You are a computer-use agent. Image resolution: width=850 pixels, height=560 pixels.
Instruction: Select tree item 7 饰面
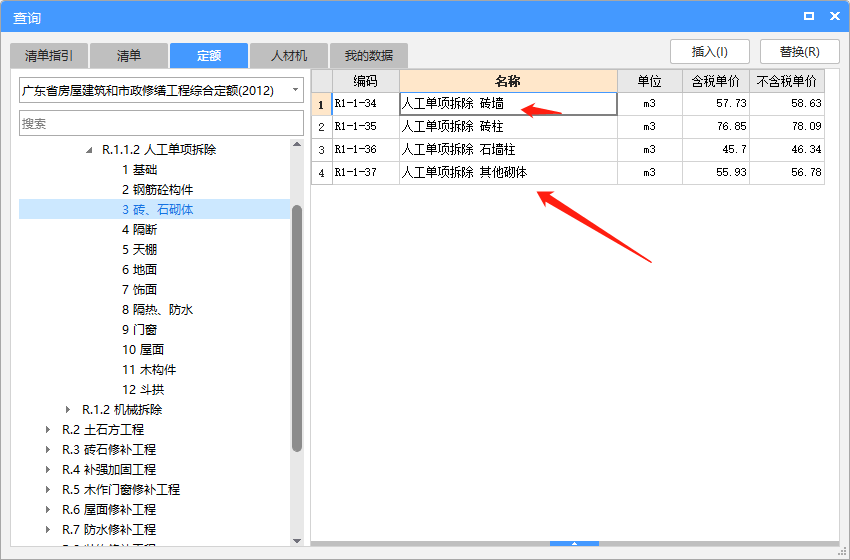[x=139, y=289]
